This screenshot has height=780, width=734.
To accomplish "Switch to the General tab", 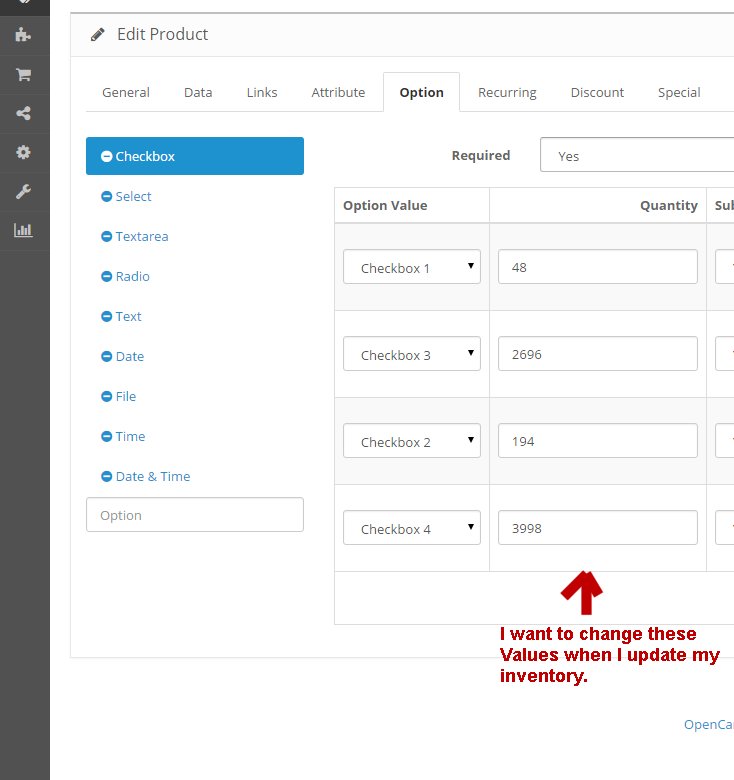I will [126, 93].
